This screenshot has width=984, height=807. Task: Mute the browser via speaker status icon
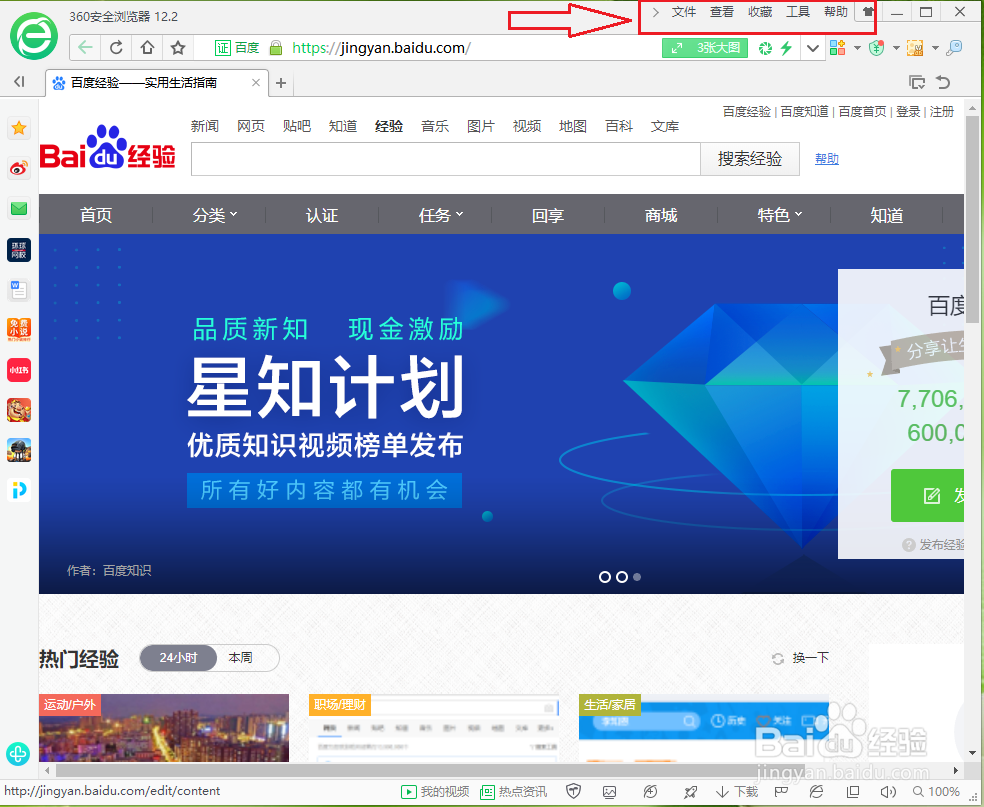tap(891, 791)
